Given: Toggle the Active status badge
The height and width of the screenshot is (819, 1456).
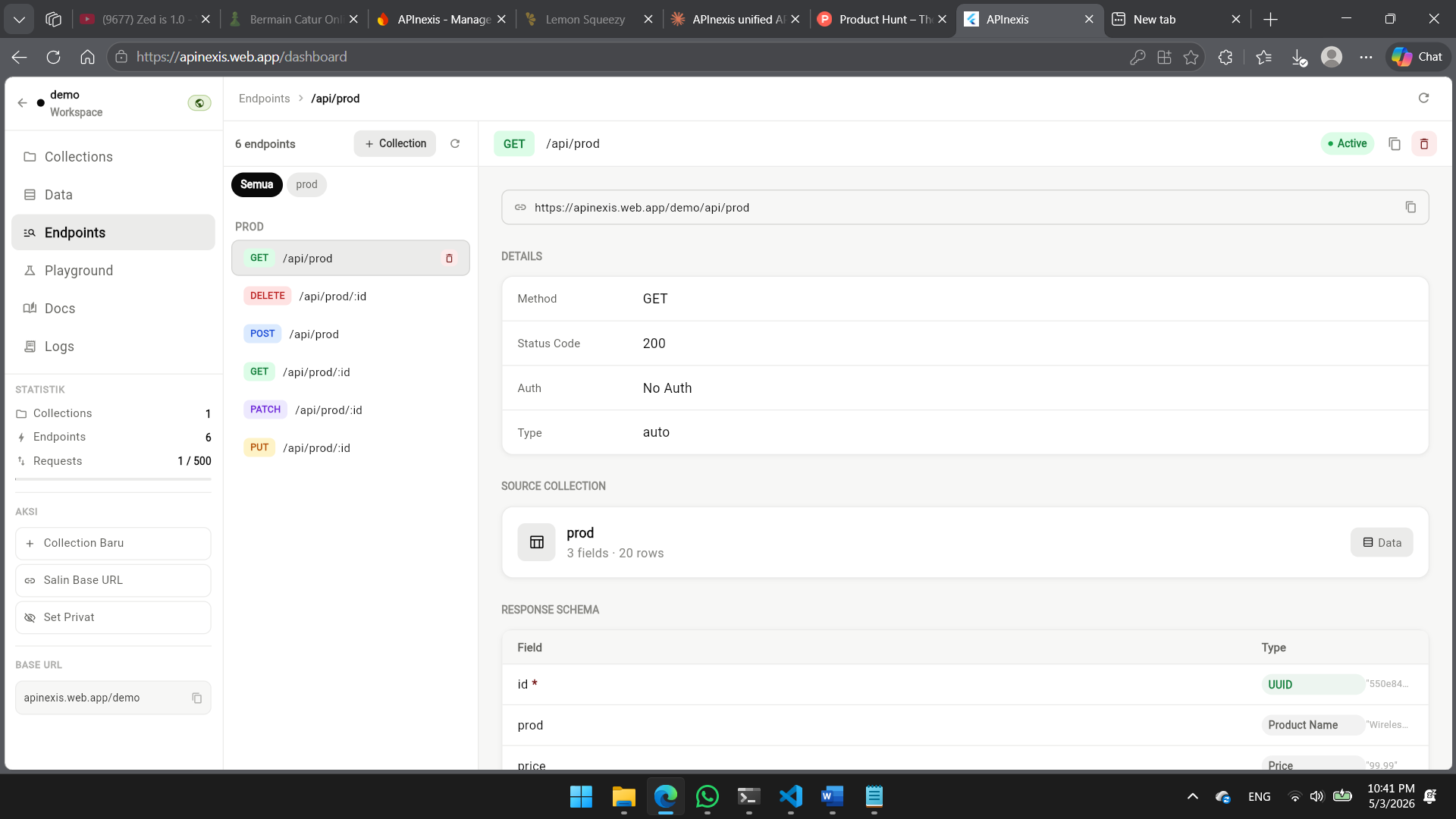Looking at the screenshot, I should tap(1348, 143).
